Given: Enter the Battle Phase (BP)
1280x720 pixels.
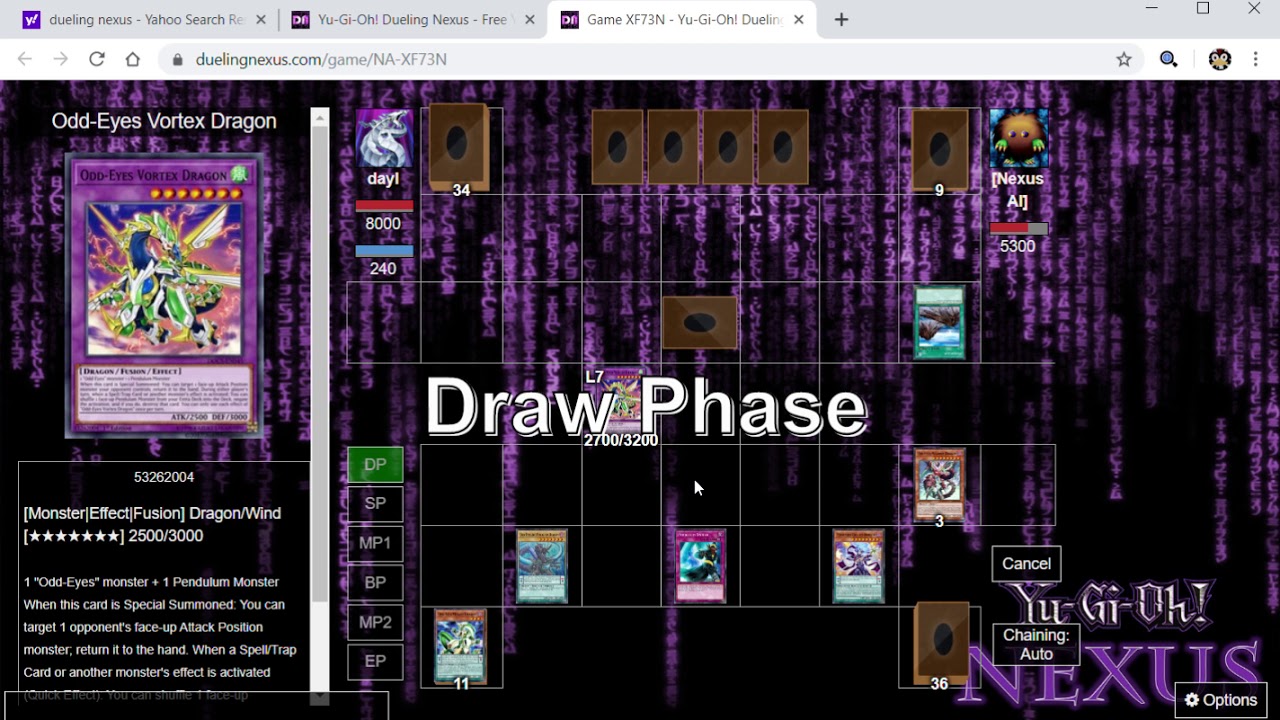Looking at the screenshot, I should pos(375,582).
